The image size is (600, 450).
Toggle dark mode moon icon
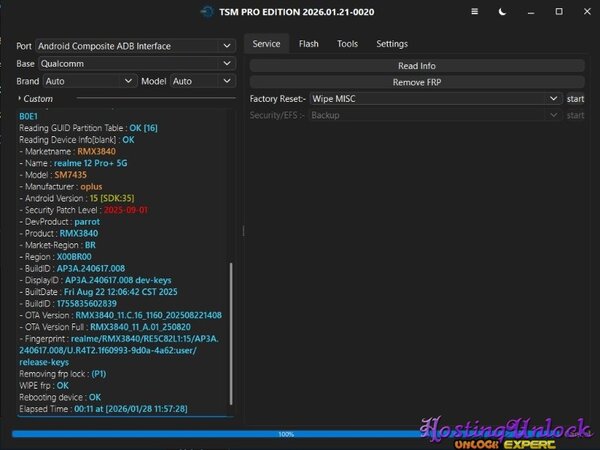tap(505, 12)
